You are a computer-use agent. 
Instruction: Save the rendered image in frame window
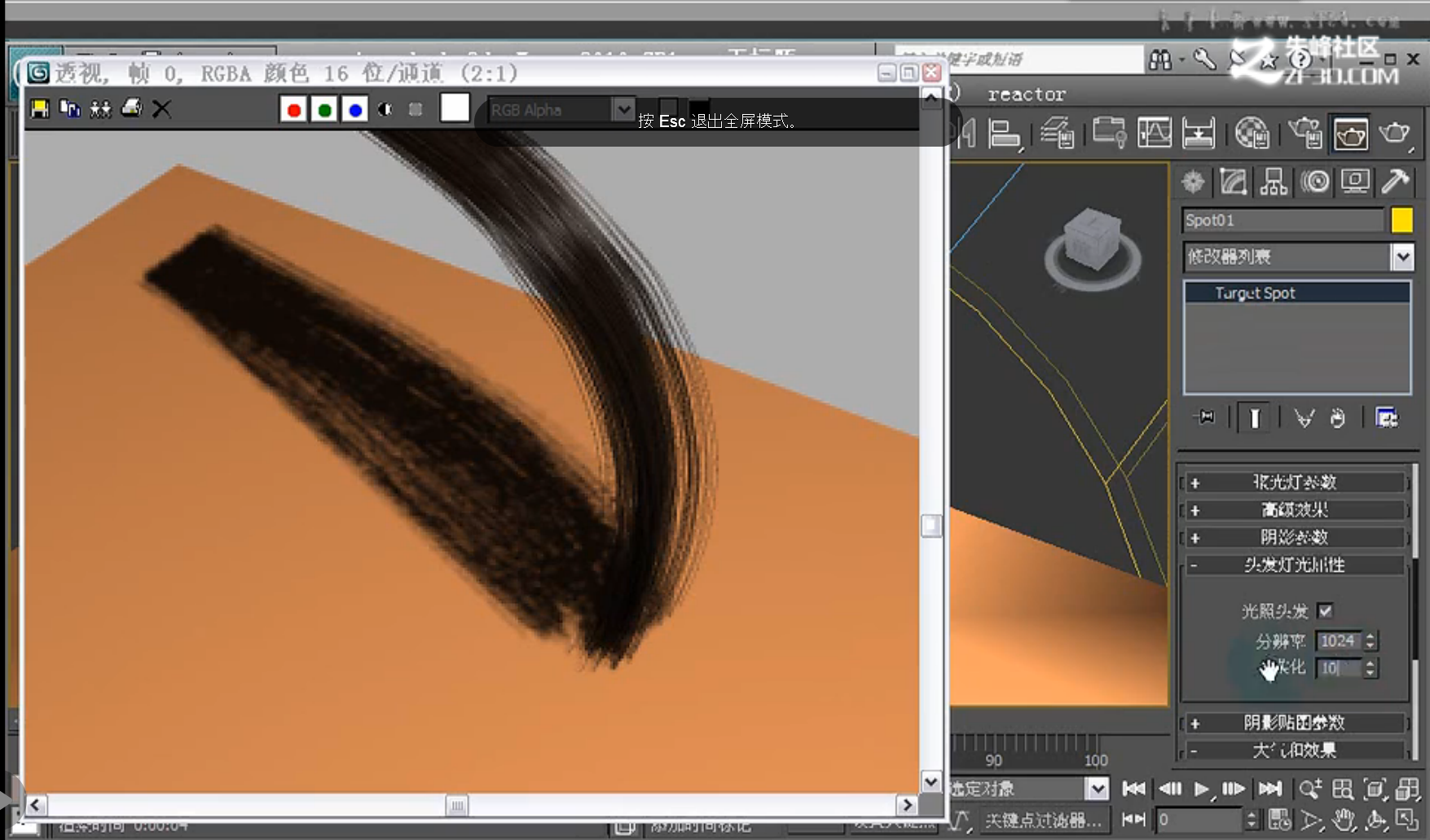(39, 108)
